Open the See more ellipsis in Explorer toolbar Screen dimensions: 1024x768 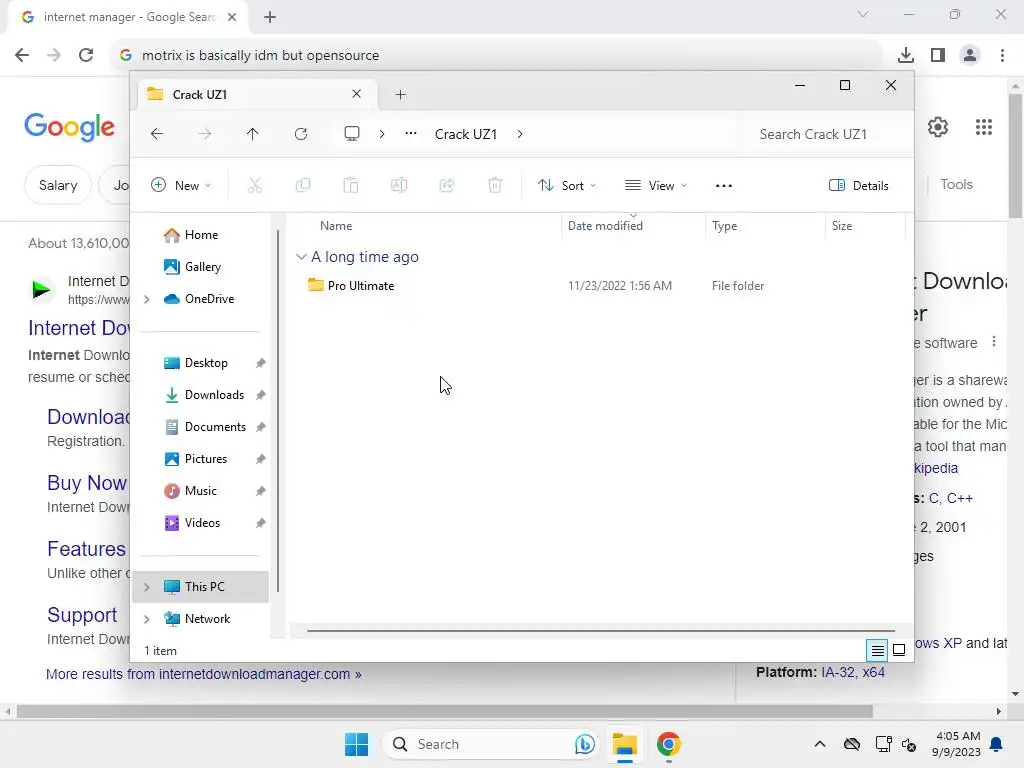click(x=724, y=185)
